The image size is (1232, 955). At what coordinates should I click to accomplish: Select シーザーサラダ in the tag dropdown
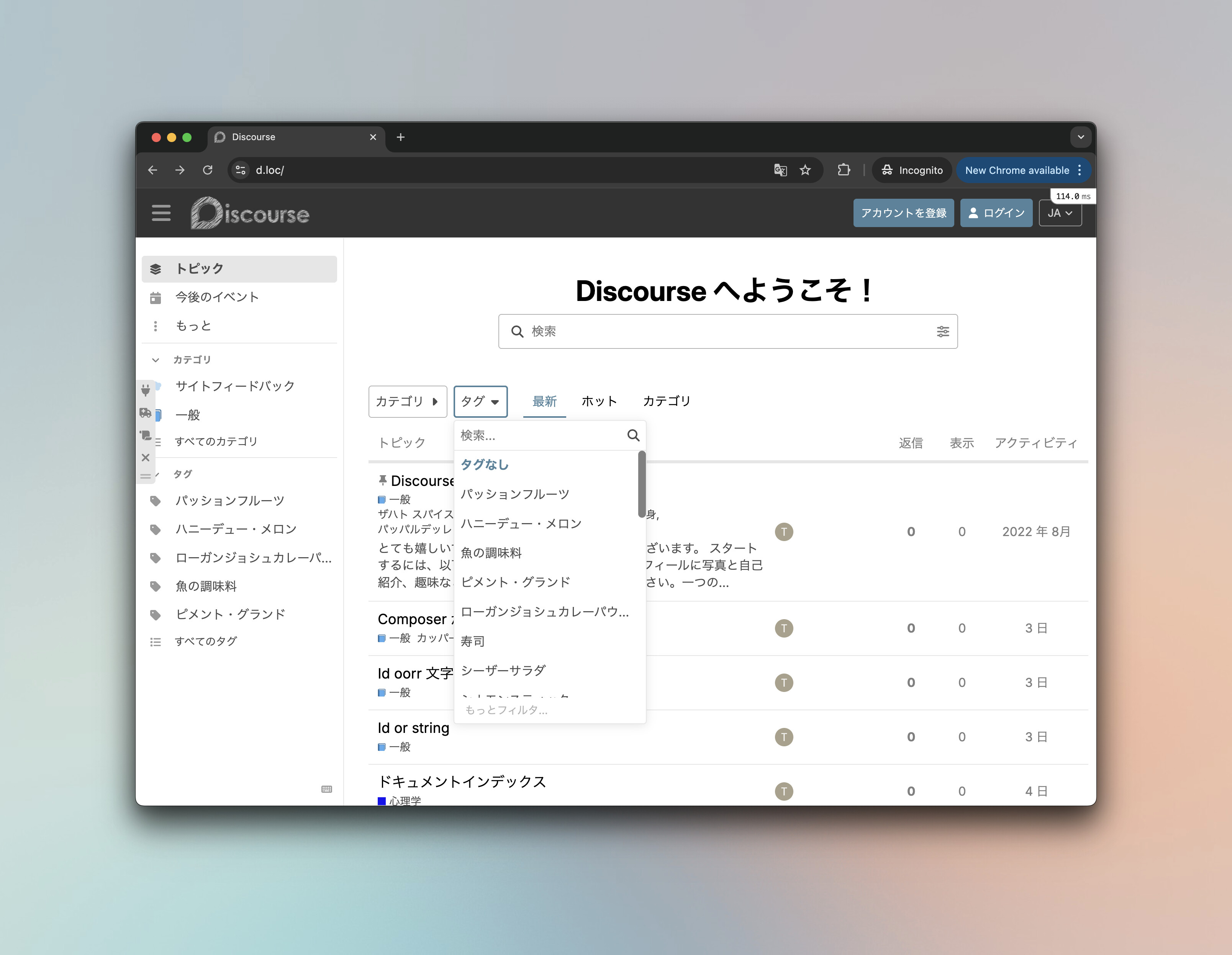click(546, 670)
